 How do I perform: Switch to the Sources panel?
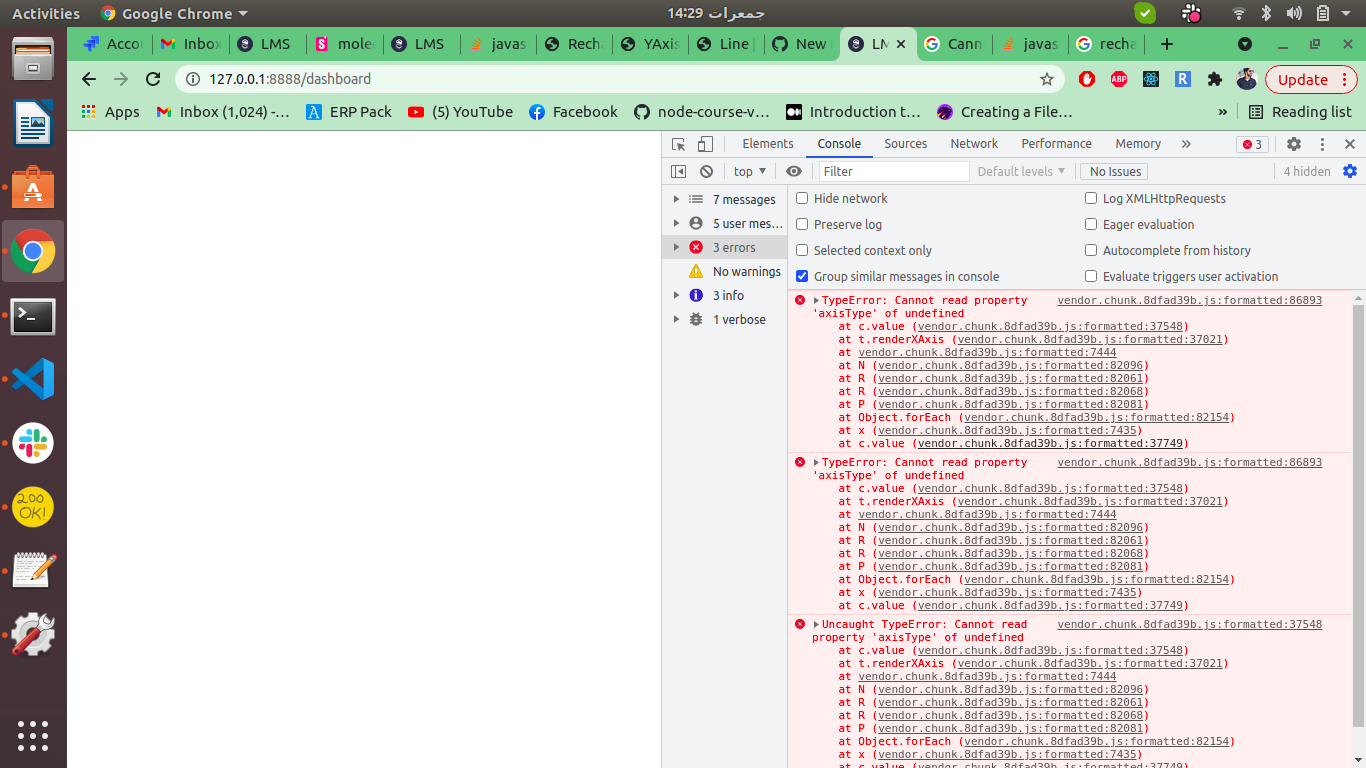pyautogui.click(x=905, y=144)
